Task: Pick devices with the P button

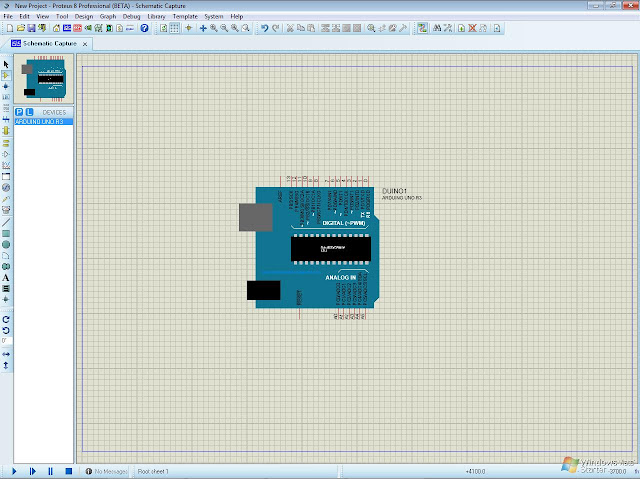Action: click(19, 112)
